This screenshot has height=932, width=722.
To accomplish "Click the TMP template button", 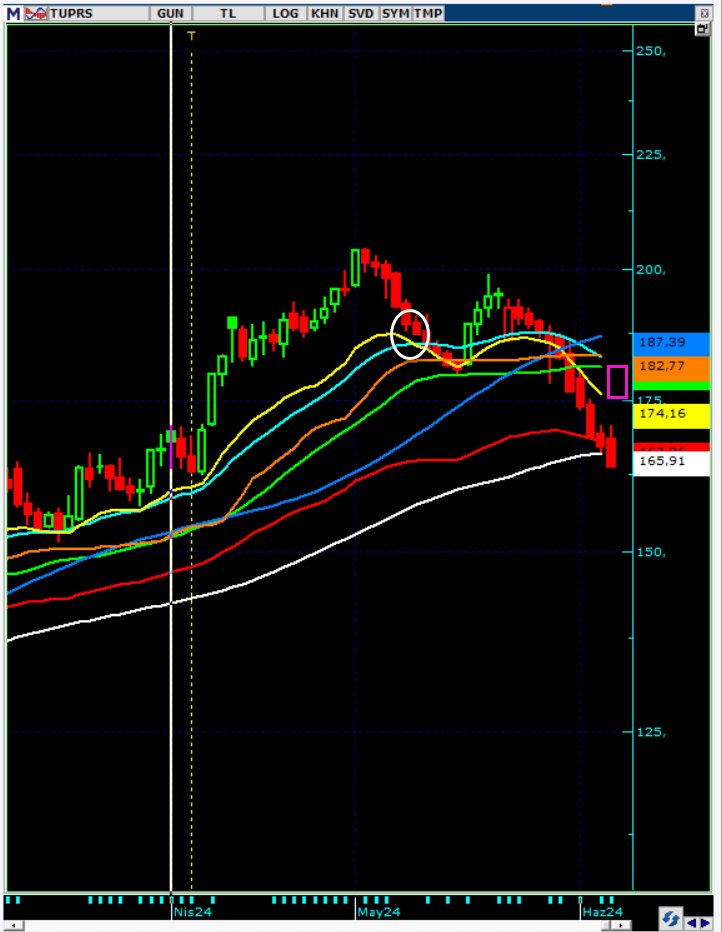I will (x=428, y=13).
